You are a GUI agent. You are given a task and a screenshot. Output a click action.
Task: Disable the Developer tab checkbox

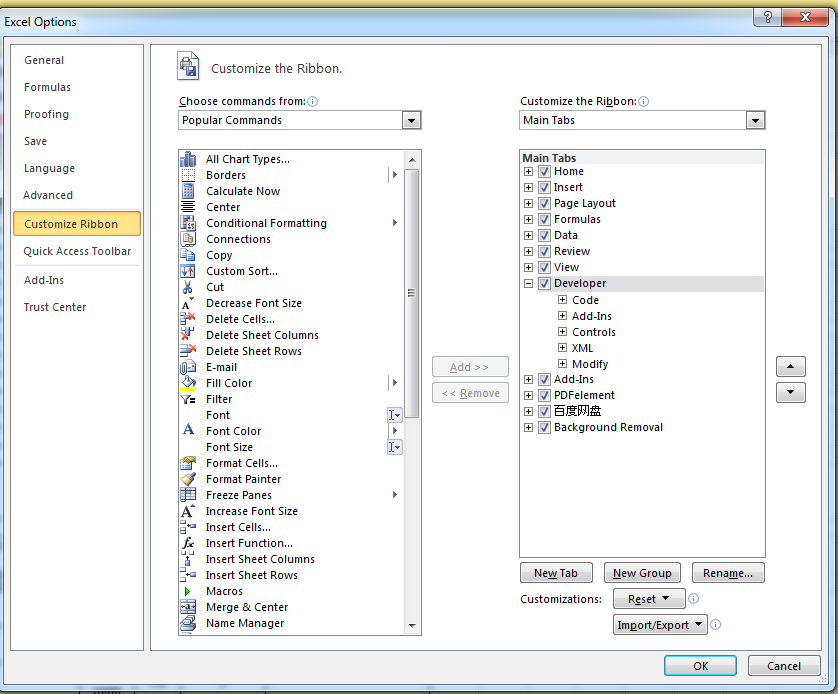(544, 284)
